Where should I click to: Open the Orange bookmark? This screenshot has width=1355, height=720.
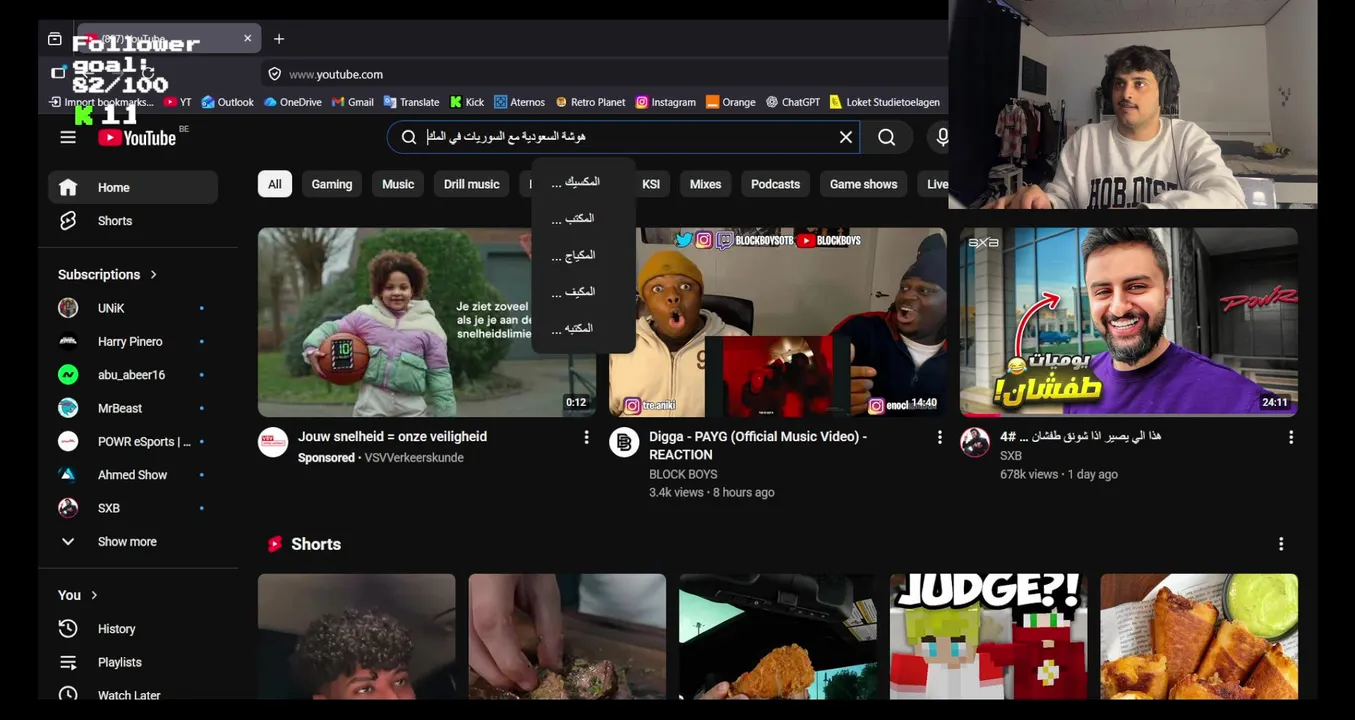coord(731,102)
